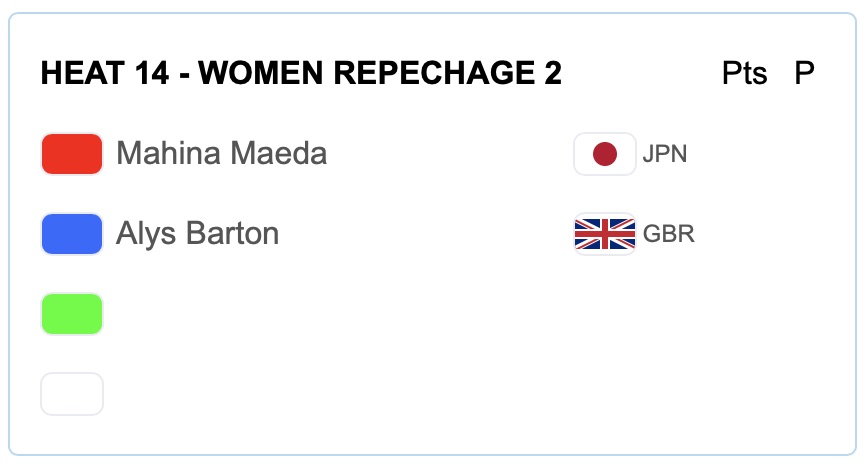Click the United Kingdom flag icon
The image size is (866, 464).
[x=605, y=234]
